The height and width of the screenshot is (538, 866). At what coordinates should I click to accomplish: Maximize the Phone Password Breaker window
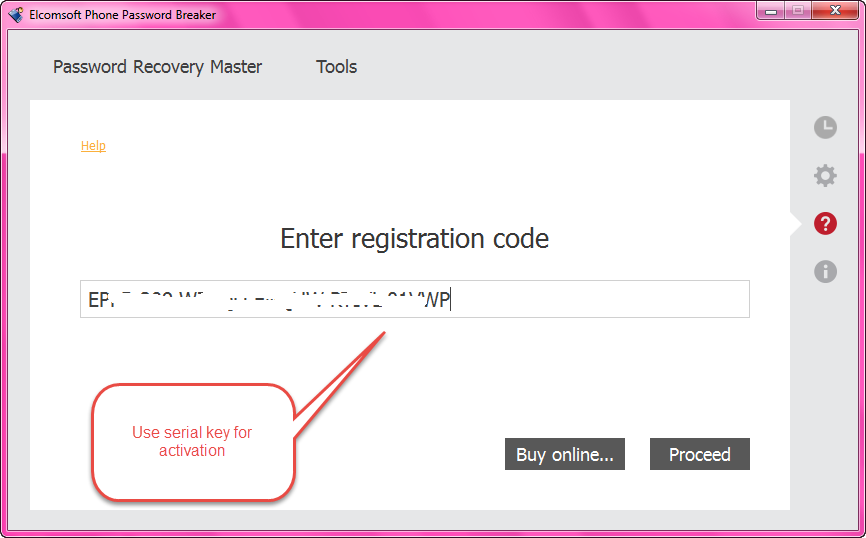(x=798, y=10)
